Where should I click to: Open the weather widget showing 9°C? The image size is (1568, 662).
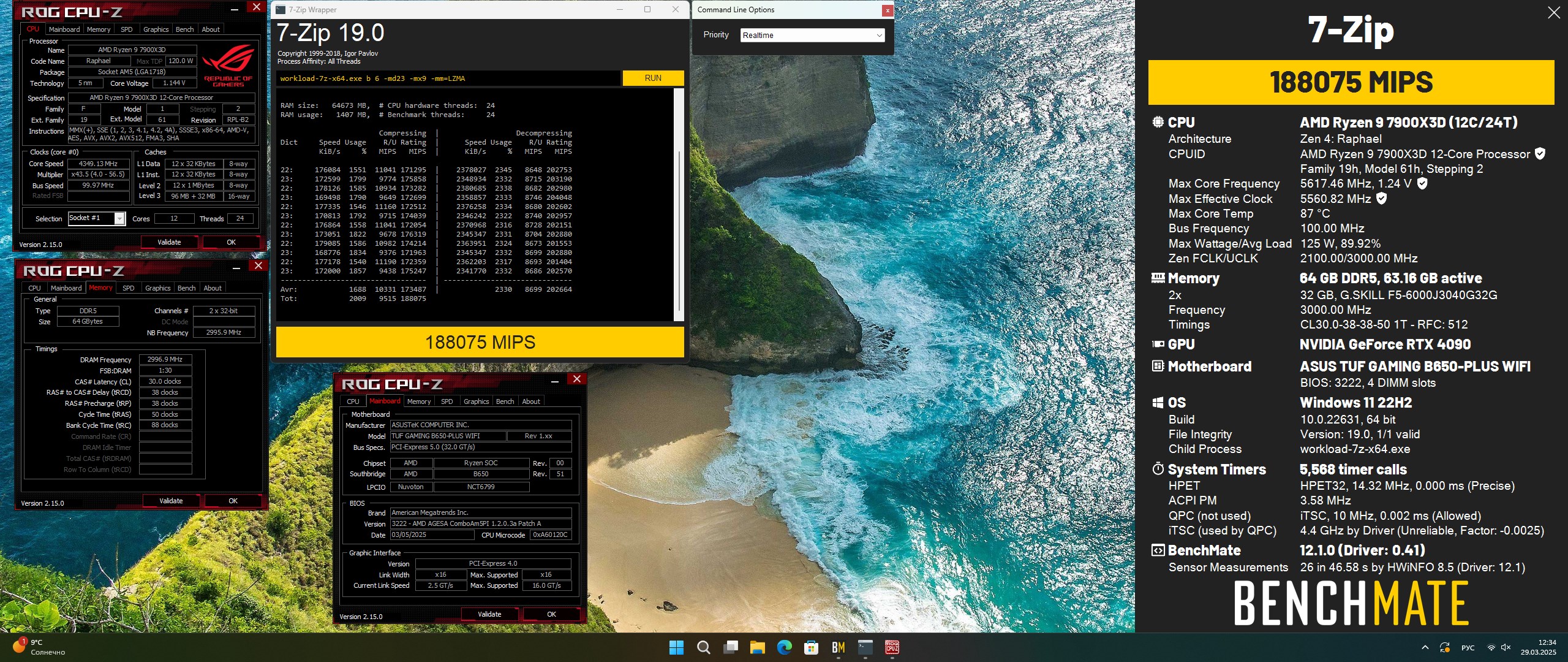point(39,647)
